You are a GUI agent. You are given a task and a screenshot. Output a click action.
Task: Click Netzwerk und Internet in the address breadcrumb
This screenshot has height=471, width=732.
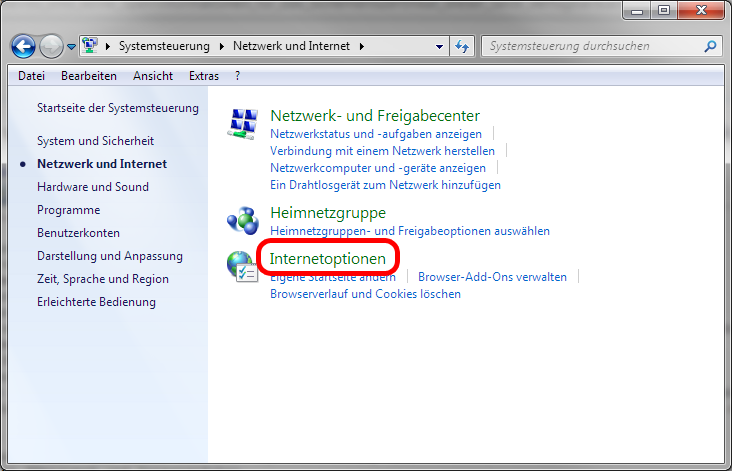291,46
